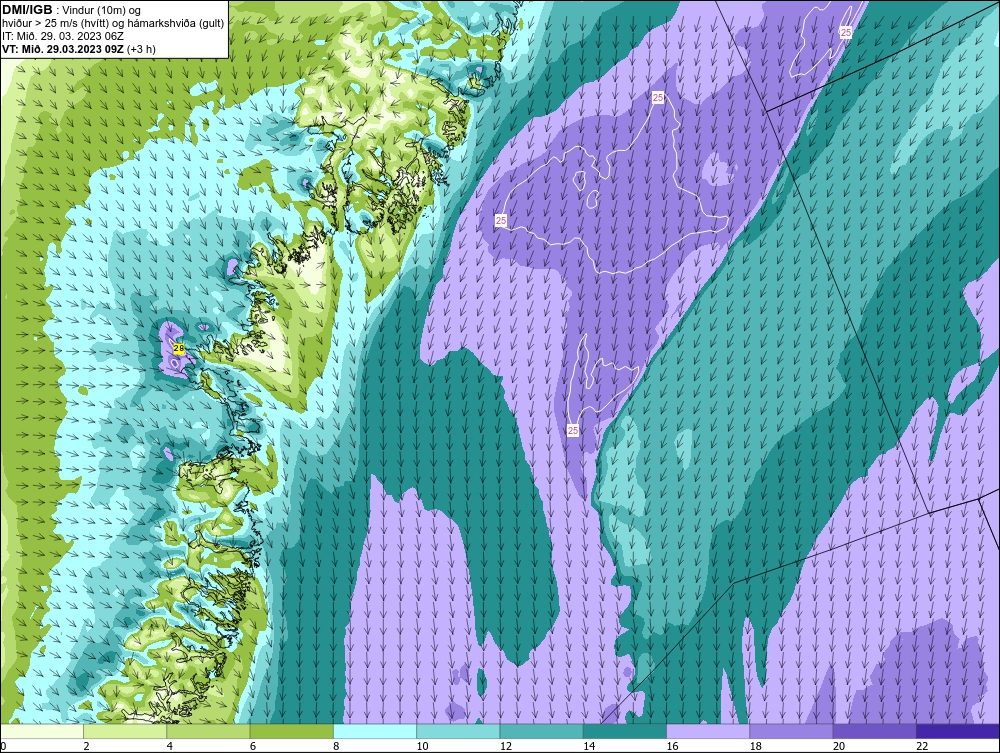Click the legend scale value 18
The height and width of the screenshot is (753, 1000).
(756, 746)
